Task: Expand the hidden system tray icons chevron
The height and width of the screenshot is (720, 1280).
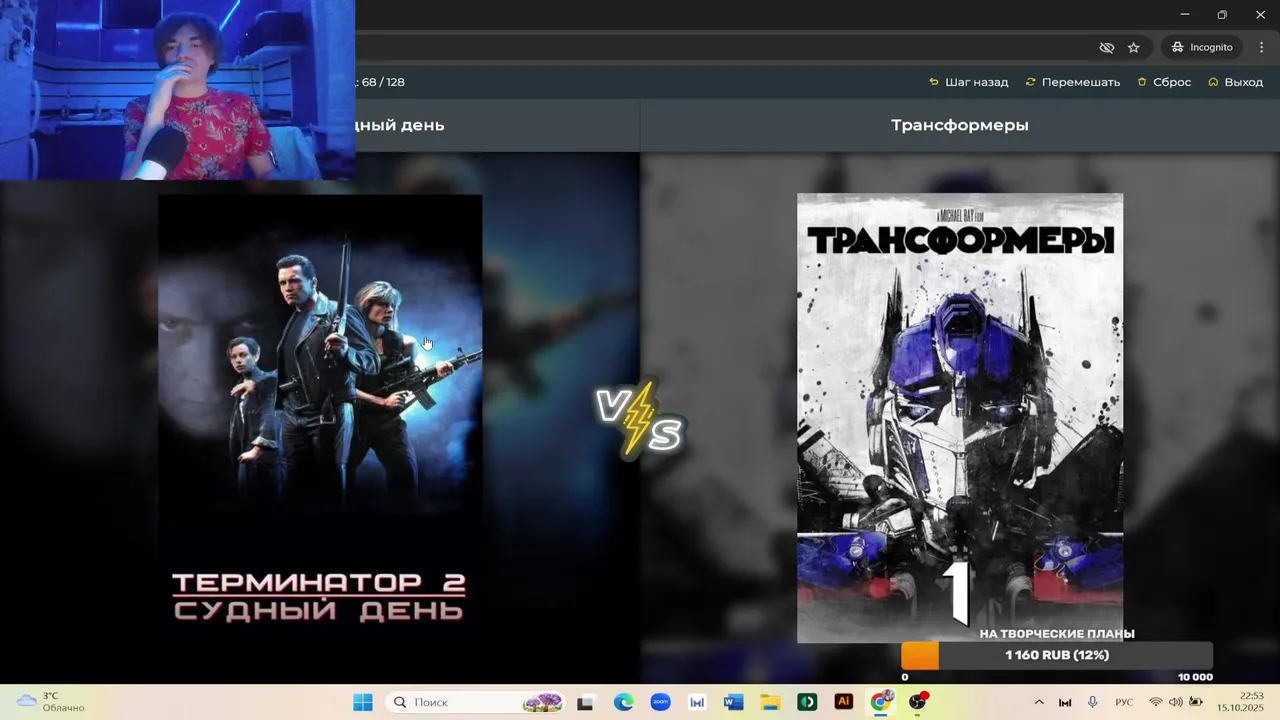Action: (1038, 702)
